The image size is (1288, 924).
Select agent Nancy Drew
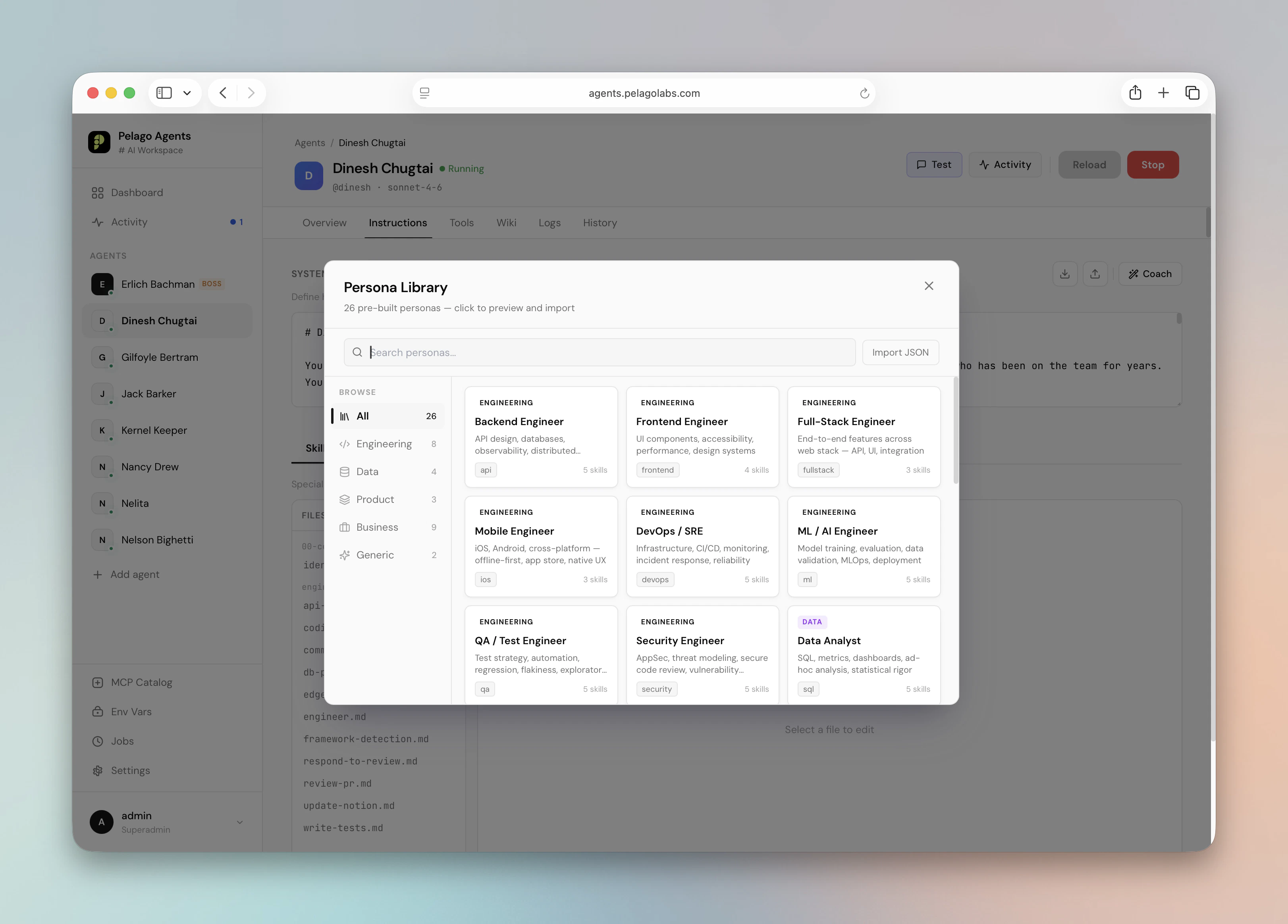tap(168, 467)
